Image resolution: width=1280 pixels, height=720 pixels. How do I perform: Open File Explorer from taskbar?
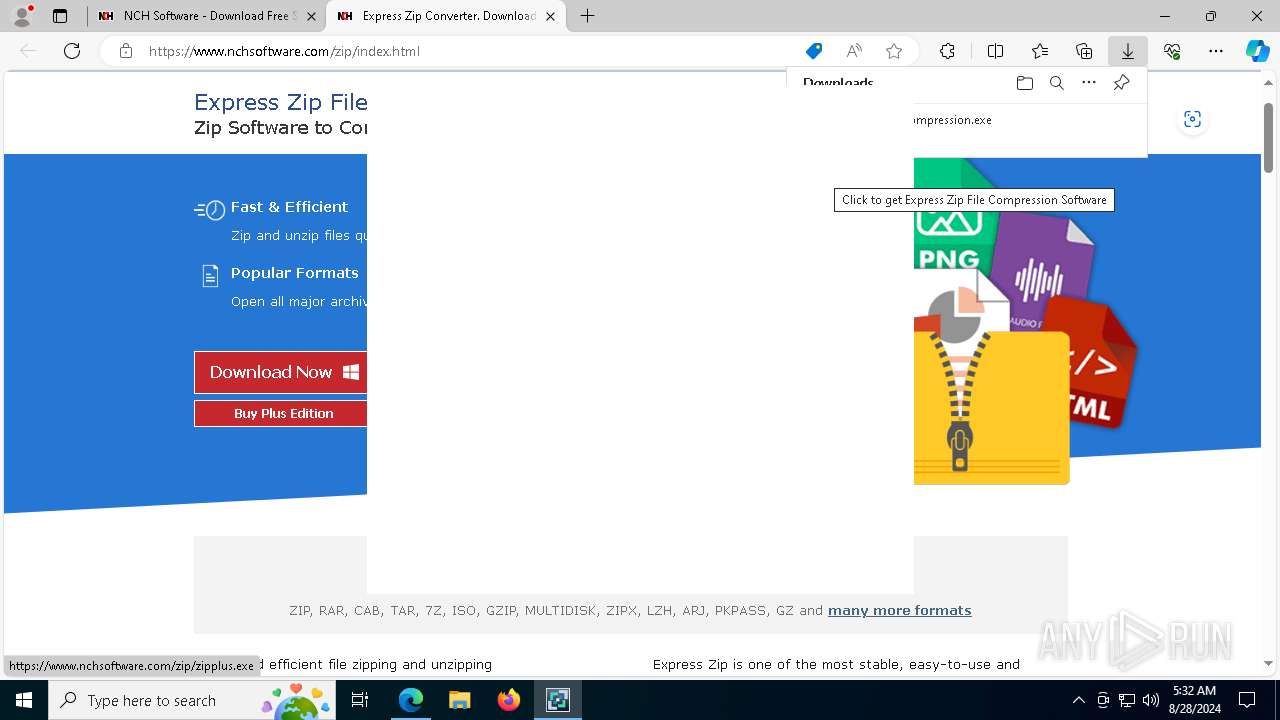click(459, 700)
